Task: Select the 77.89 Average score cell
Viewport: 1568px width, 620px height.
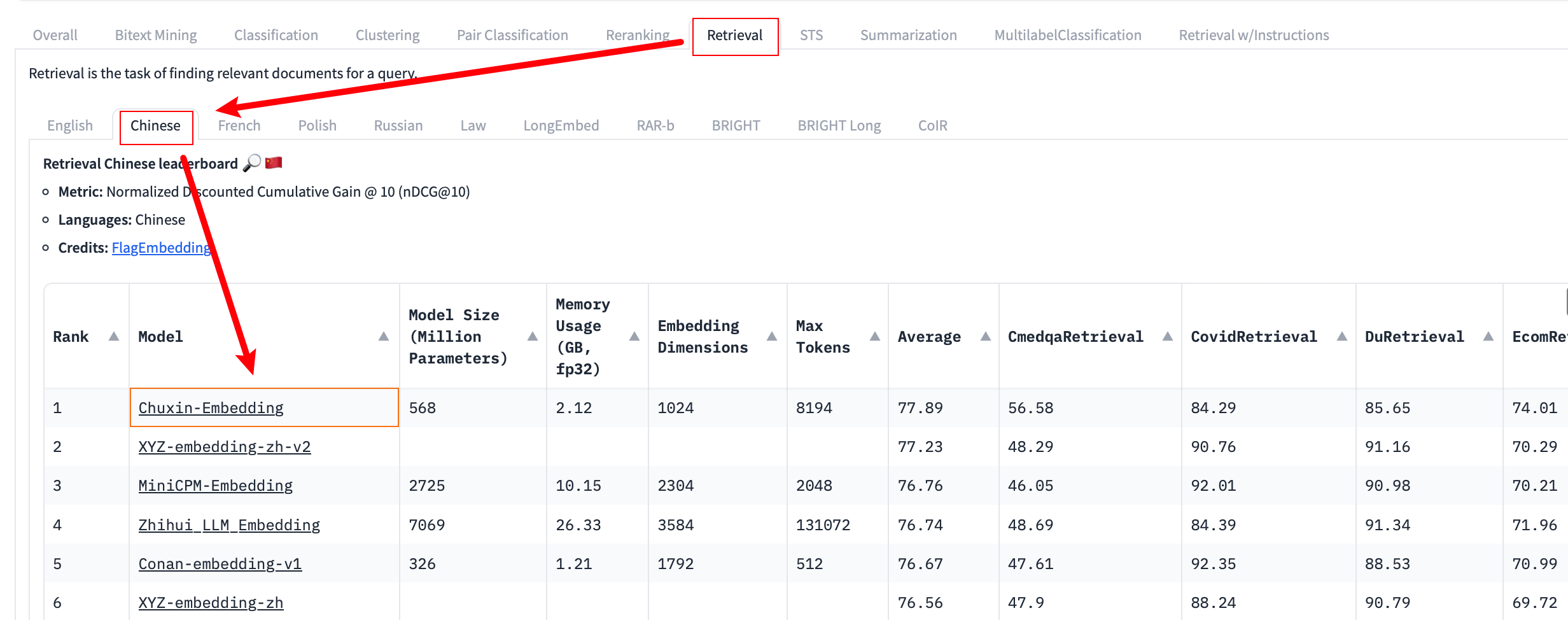Action: [x=920, y=408]
